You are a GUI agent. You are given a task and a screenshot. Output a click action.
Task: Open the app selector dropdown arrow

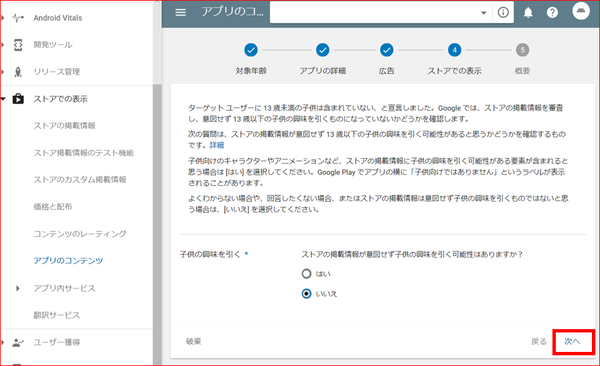(x=483, y=13)
